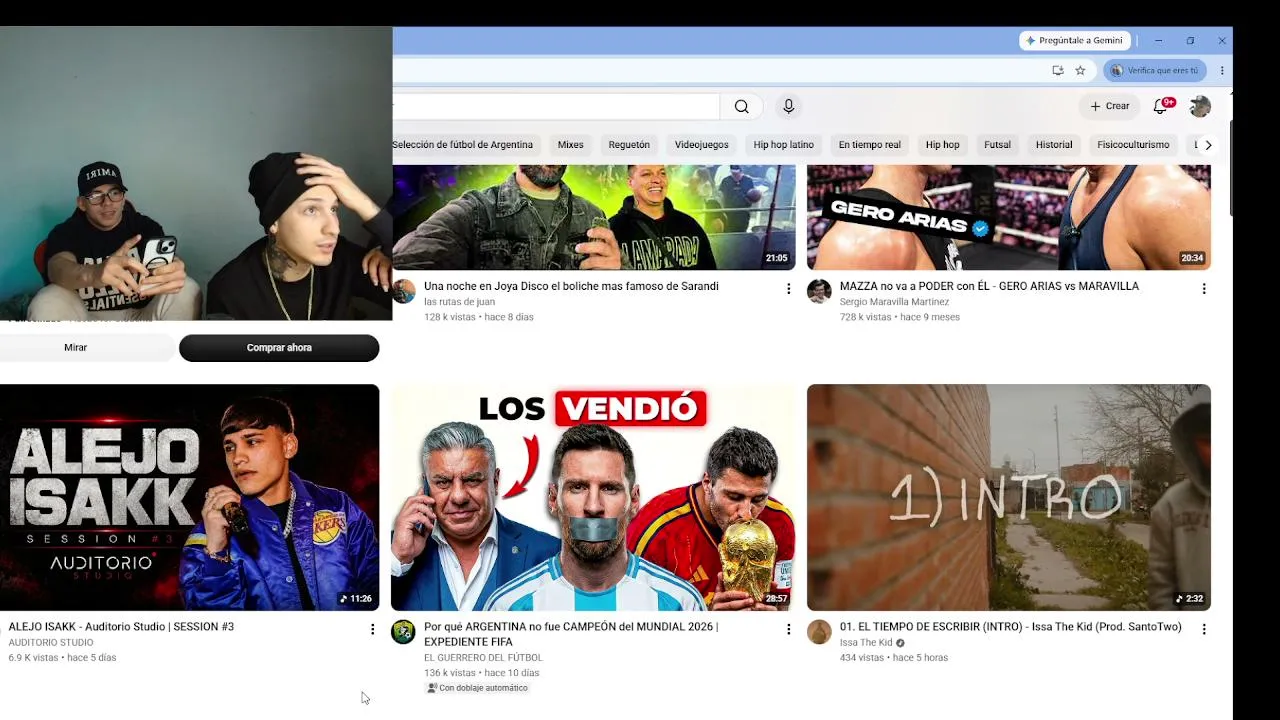The width and height of the screenshot is (1280, 720).
Task: Click '434 vistas • hace 5 horas' text
Action: tap(894, 658)
